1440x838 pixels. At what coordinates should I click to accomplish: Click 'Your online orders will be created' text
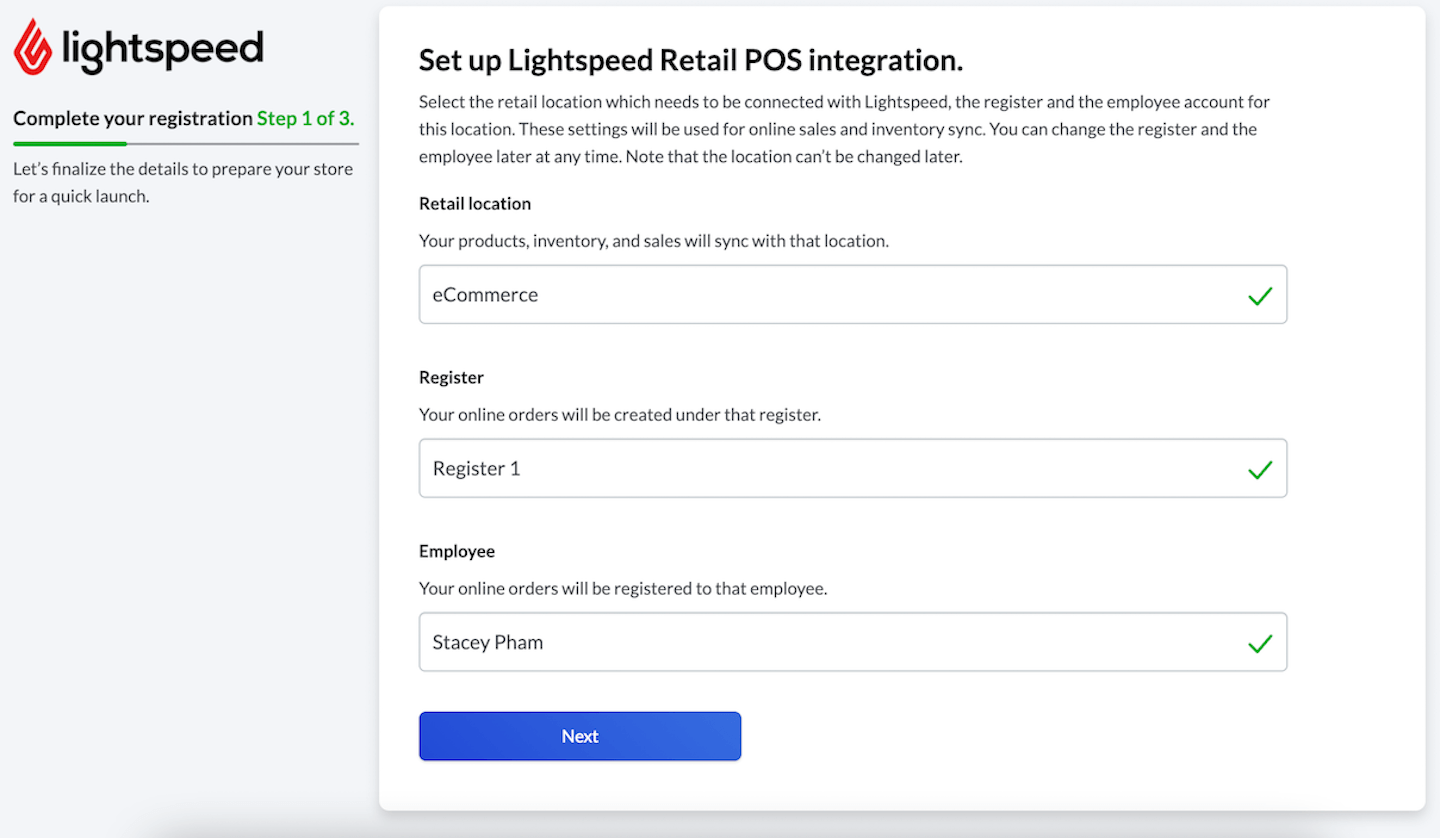point(620,415)
